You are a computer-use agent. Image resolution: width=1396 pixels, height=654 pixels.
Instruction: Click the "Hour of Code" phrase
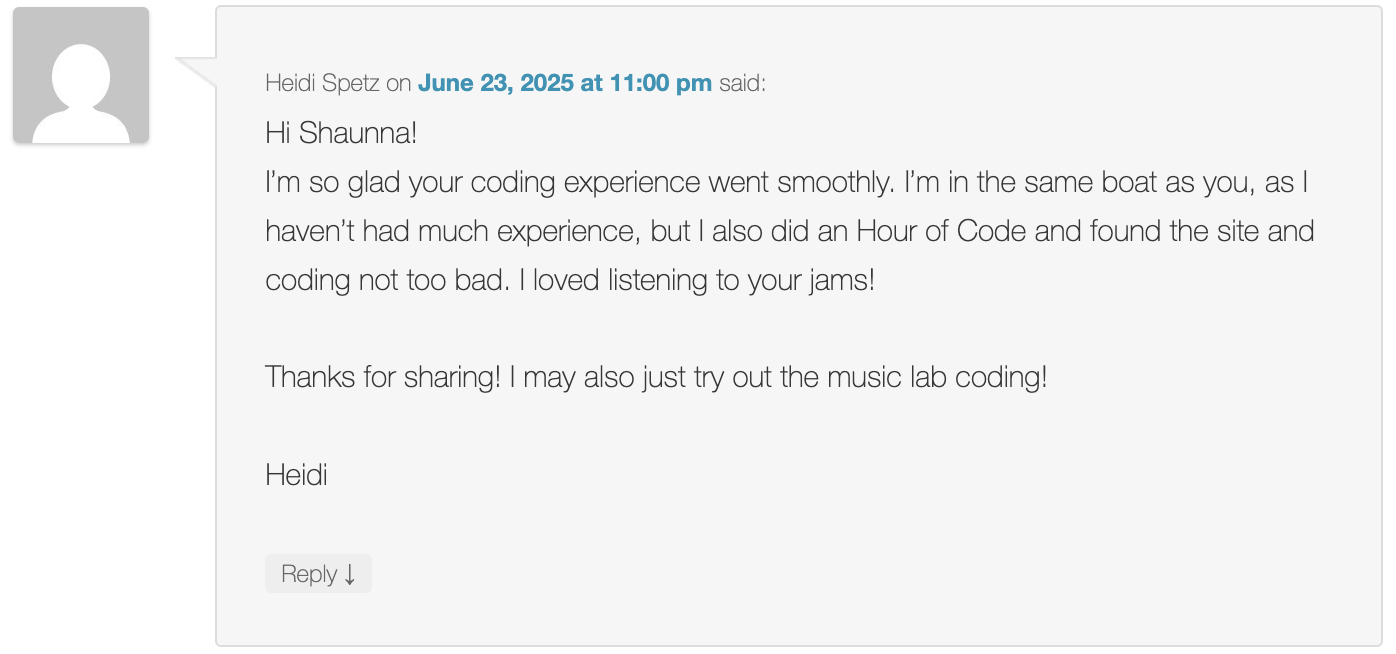[940, 231]
